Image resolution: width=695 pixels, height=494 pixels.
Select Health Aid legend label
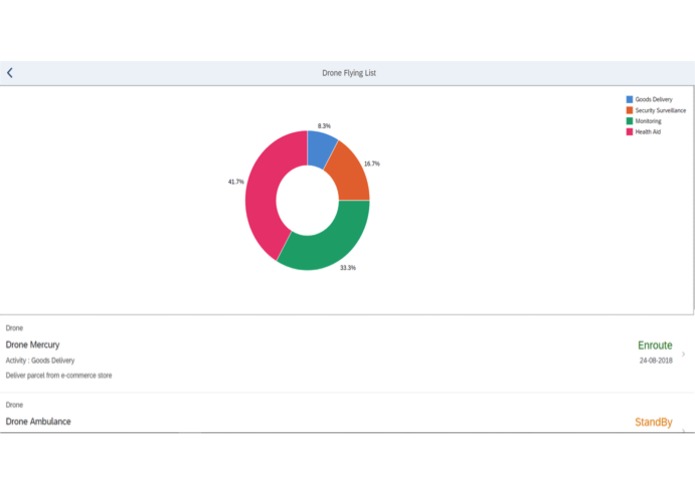click(x=648, y=132)
